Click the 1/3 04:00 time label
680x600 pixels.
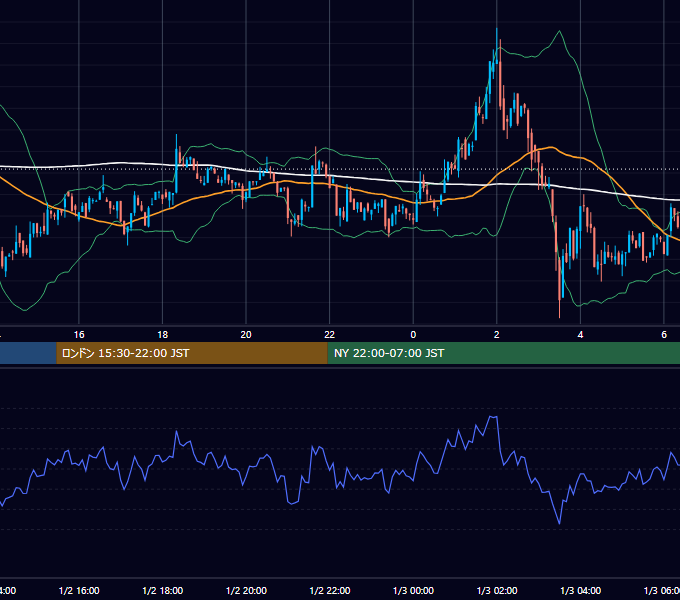pyautogui.click(x=581, y=590)
